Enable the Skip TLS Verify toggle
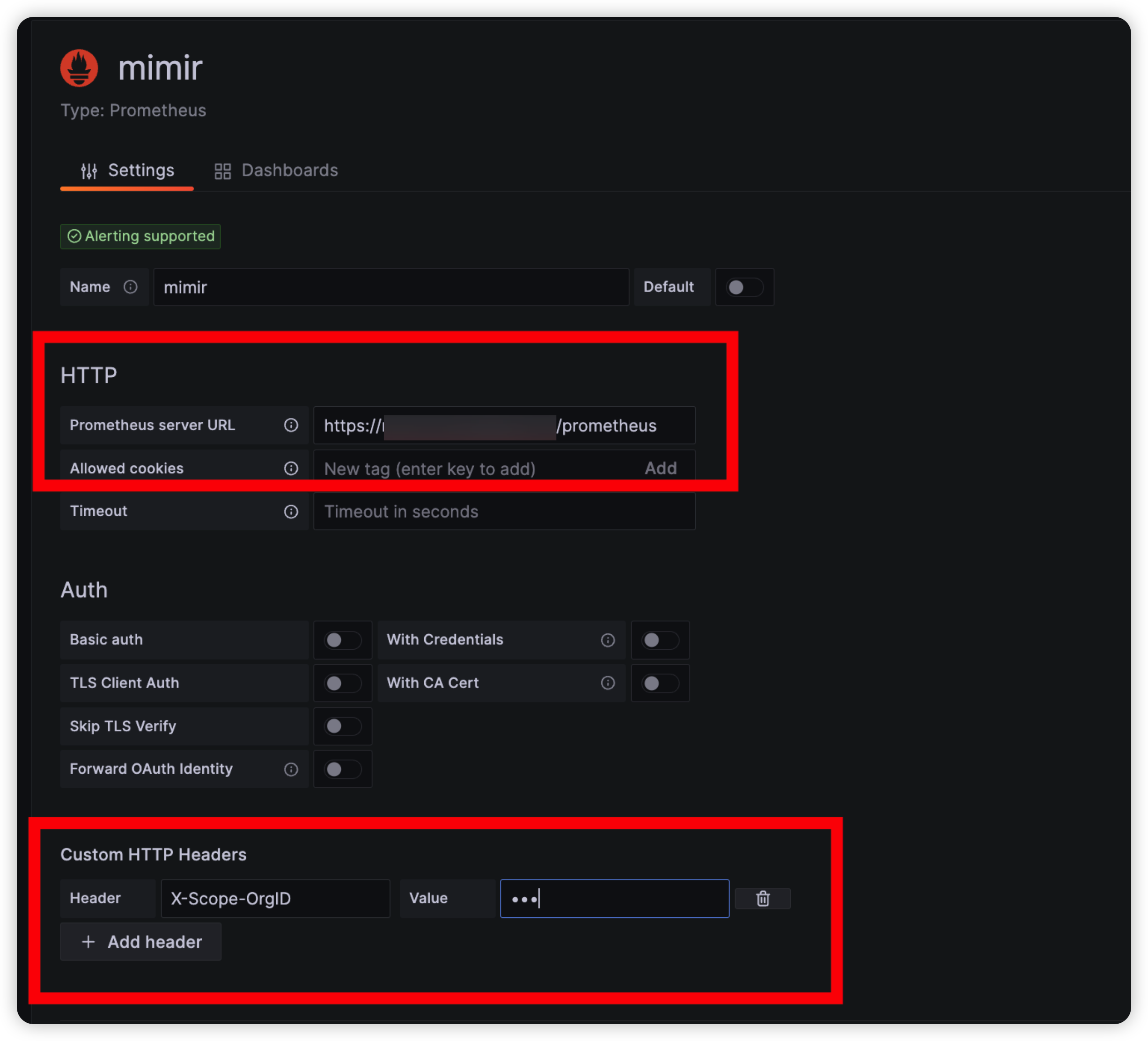The image size is (1148, 1041). 342,726
